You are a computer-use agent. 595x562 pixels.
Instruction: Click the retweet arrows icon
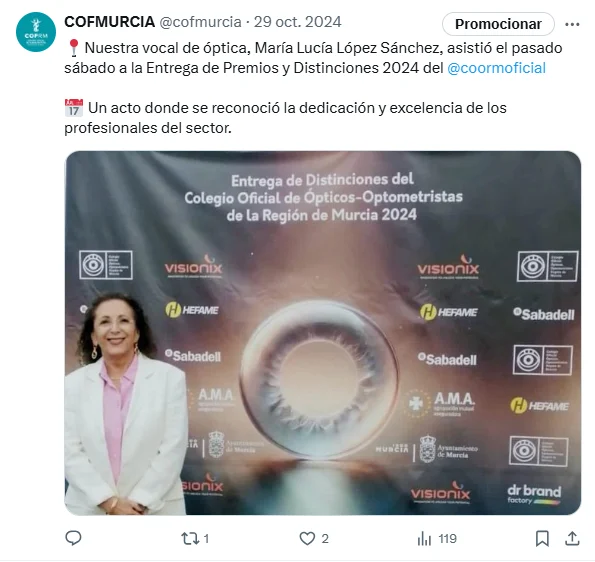tap(189, 538)
